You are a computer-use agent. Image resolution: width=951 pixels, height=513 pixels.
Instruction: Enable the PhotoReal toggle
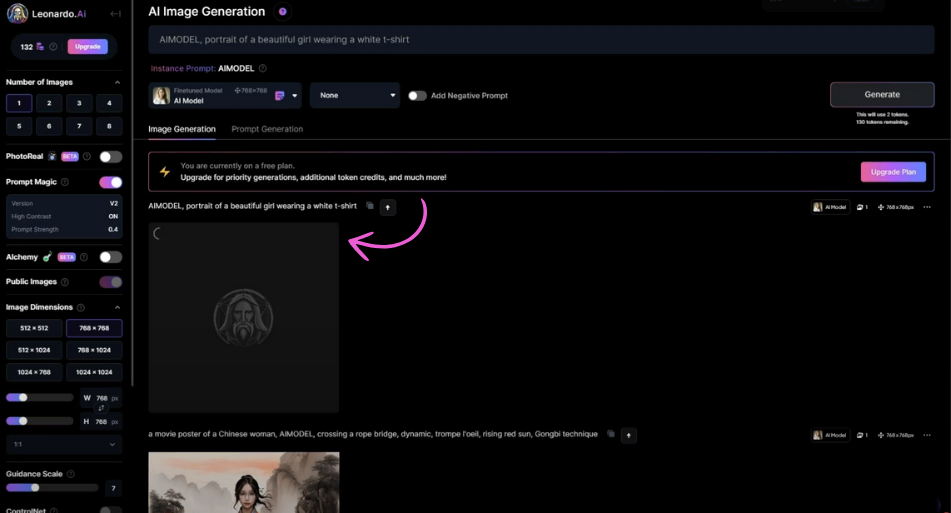[x=110, y=157]
